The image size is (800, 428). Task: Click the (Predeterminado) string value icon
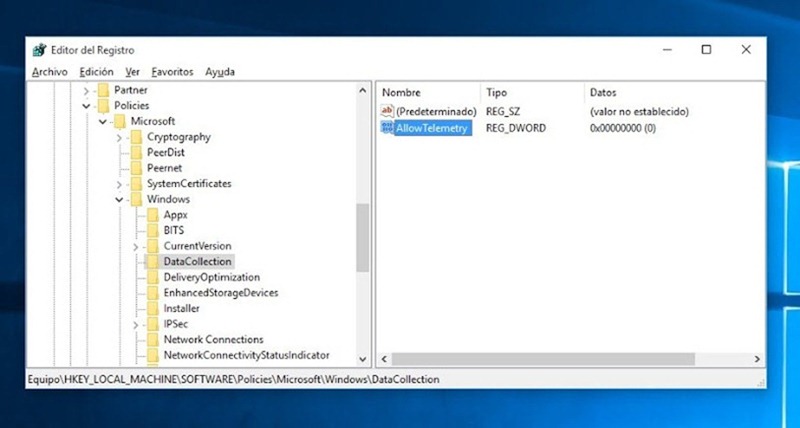(x=388, y=111)
